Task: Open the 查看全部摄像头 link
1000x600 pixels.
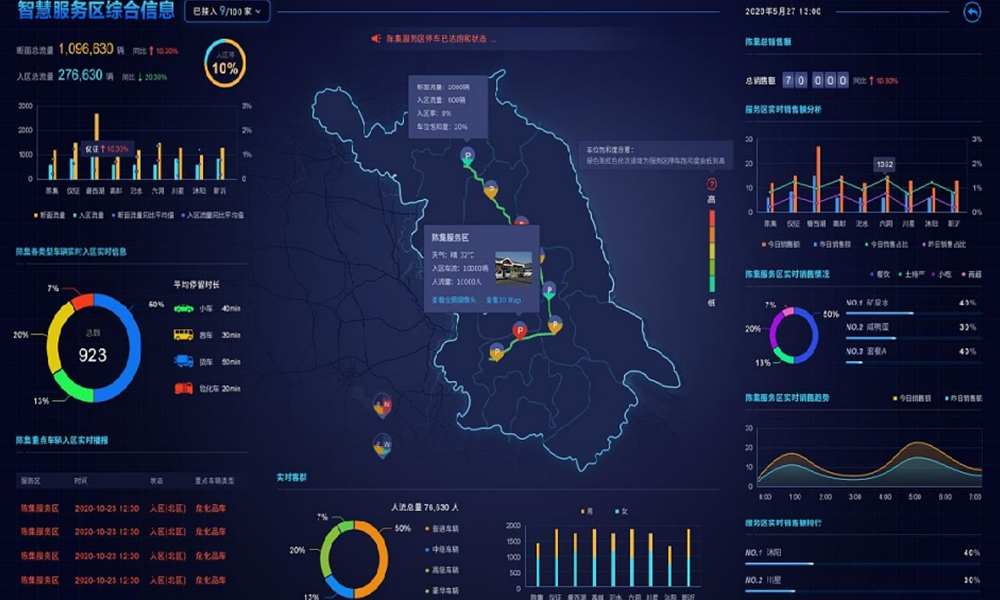Action: point(453,300)
